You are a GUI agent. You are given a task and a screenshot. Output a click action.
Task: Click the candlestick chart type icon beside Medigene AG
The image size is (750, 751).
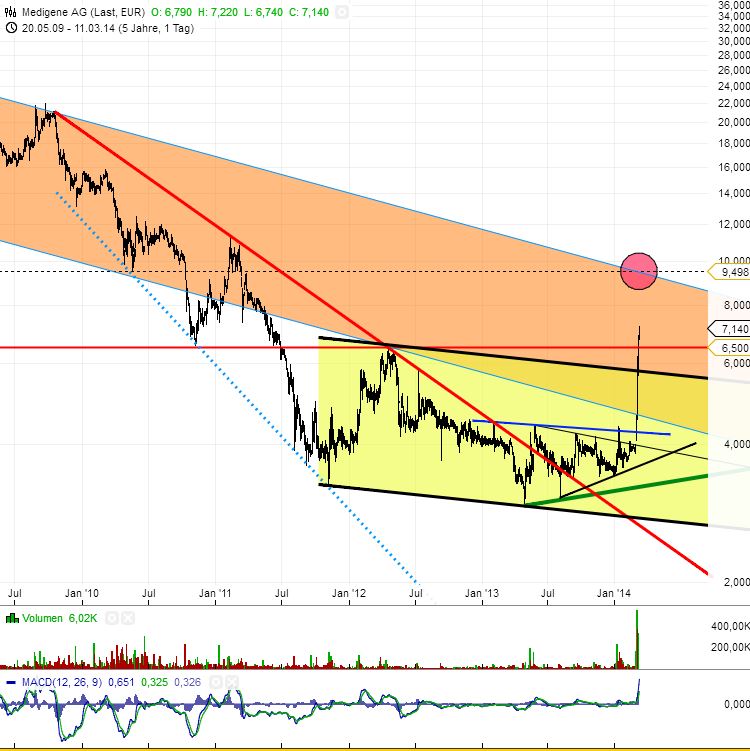tap(10, 12)
